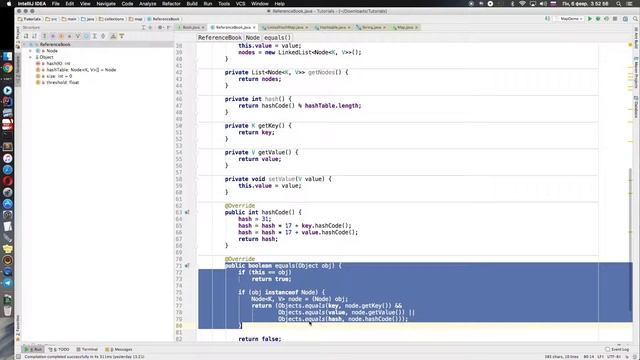
Task: Toggle Show non-public members lock in the Structure toolbar
Action: [x=69, y=36]
